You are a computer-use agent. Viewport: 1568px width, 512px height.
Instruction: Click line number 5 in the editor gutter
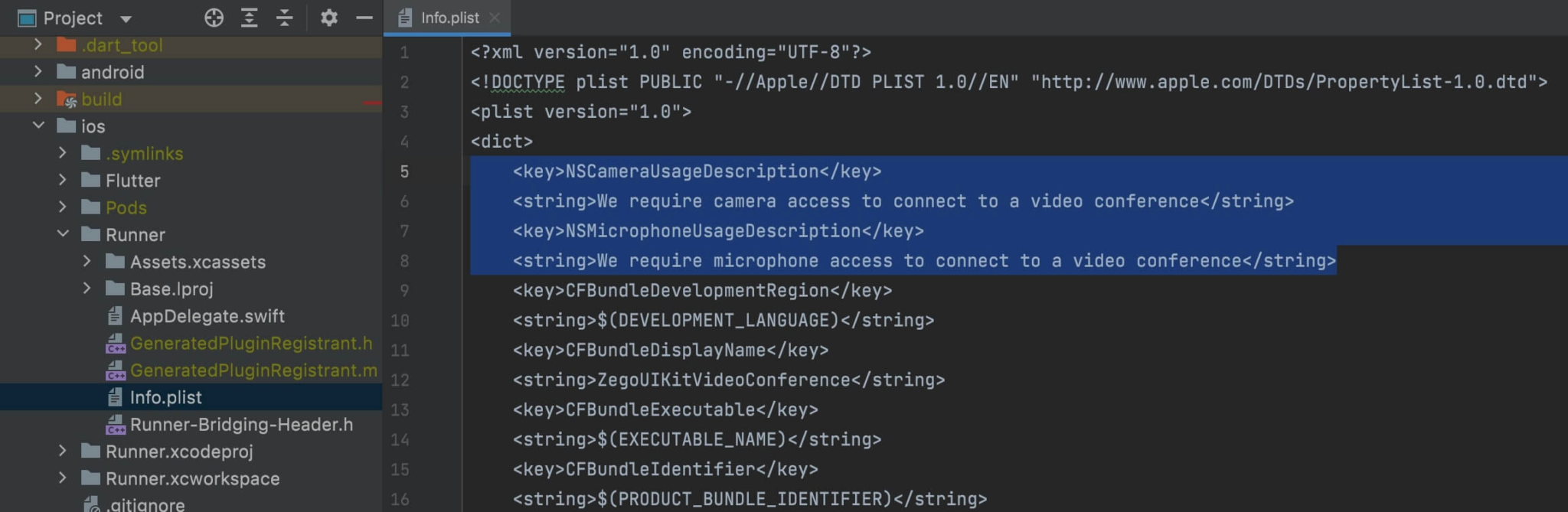404,171
